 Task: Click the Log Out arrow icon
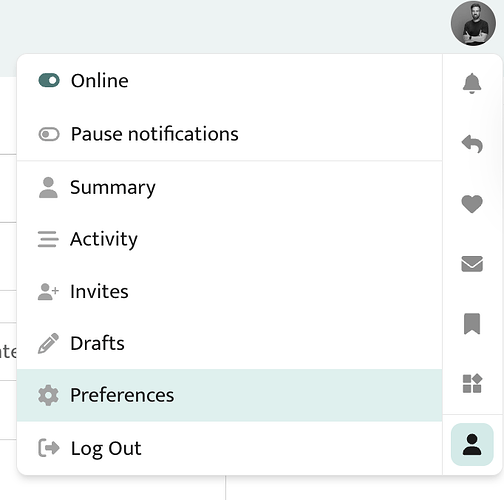point(49,448)
